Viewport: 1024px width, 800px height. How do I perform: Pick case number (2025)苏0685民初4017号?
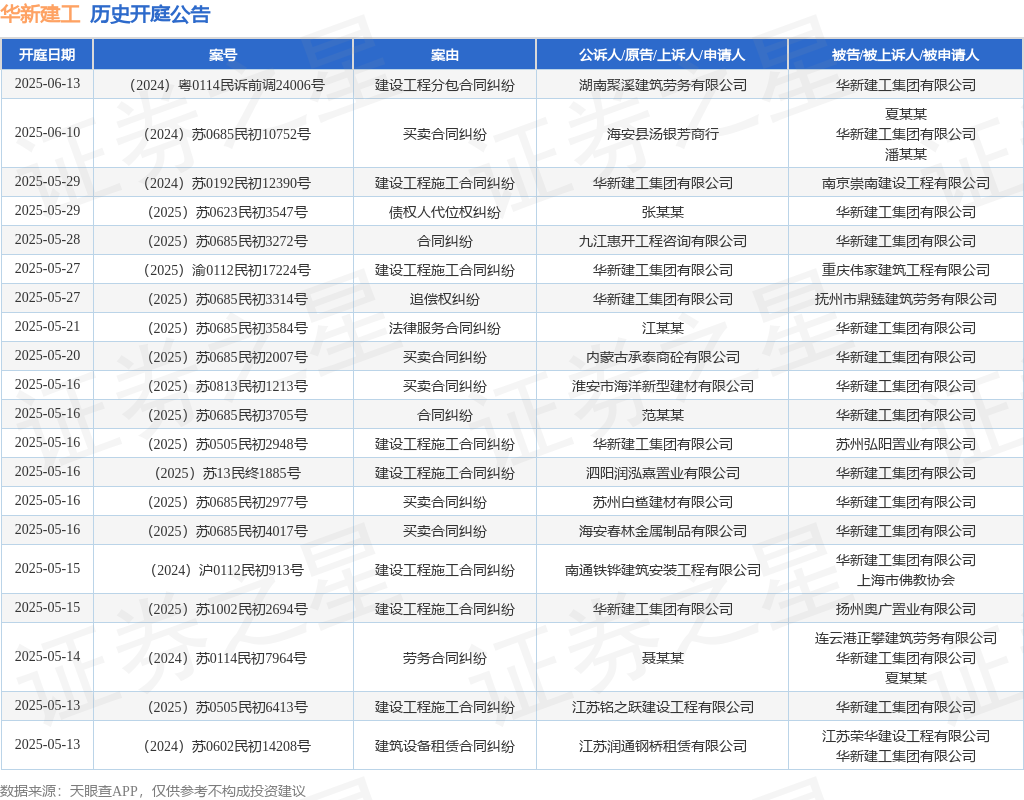pyautogui.click(x=223, y=531)
